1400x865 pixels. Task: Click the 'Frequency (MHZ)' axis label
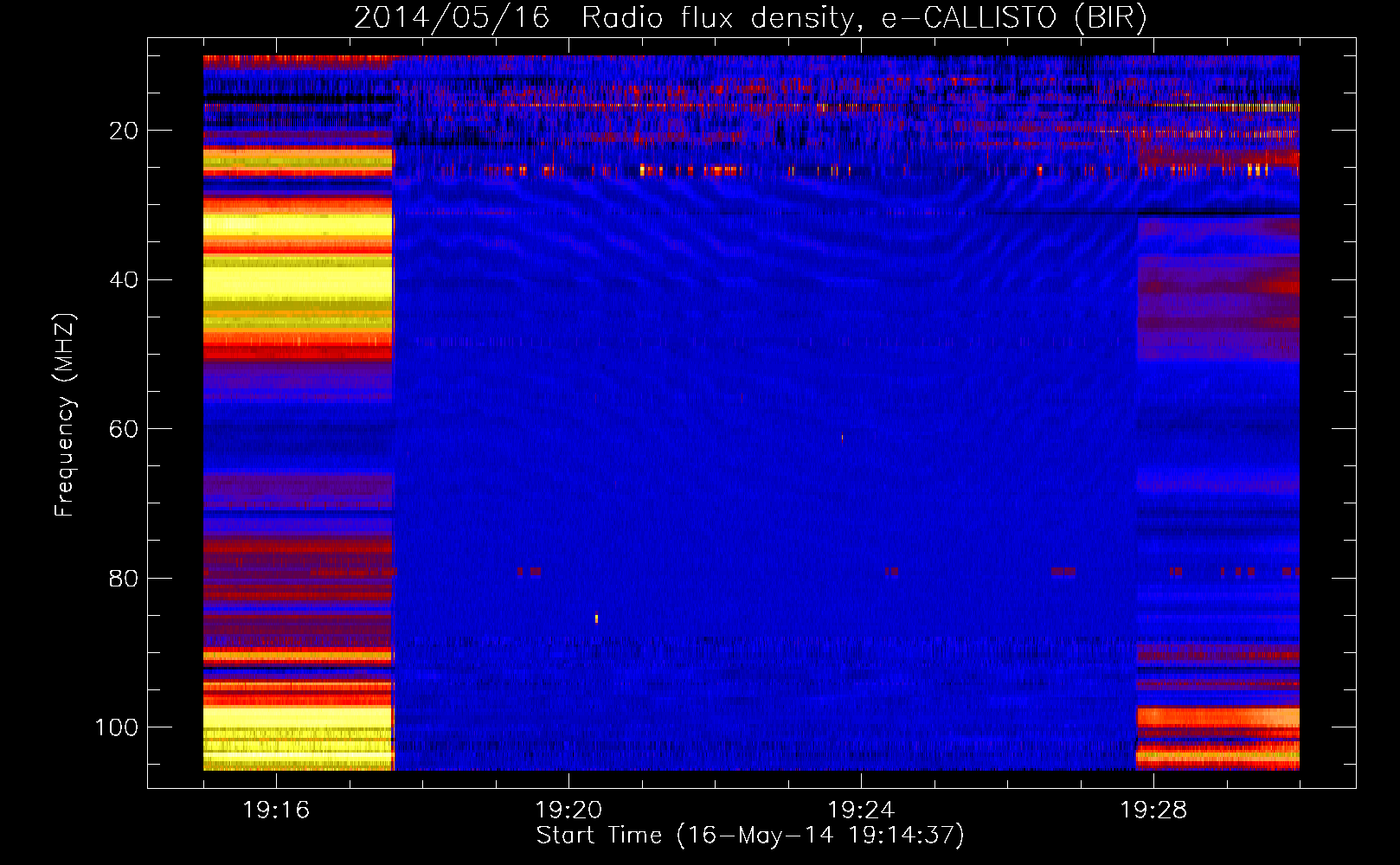pyautogui.click(x=65, y=414)
